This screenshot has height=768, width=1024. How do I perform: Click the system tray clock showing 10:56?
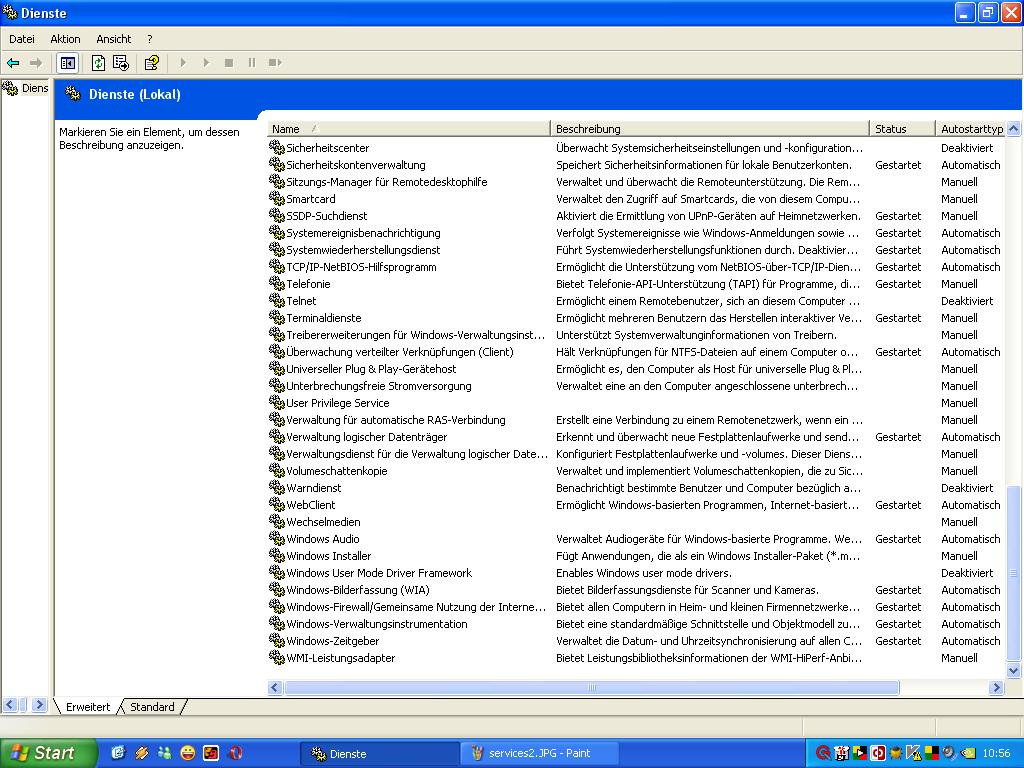(996, 753)
